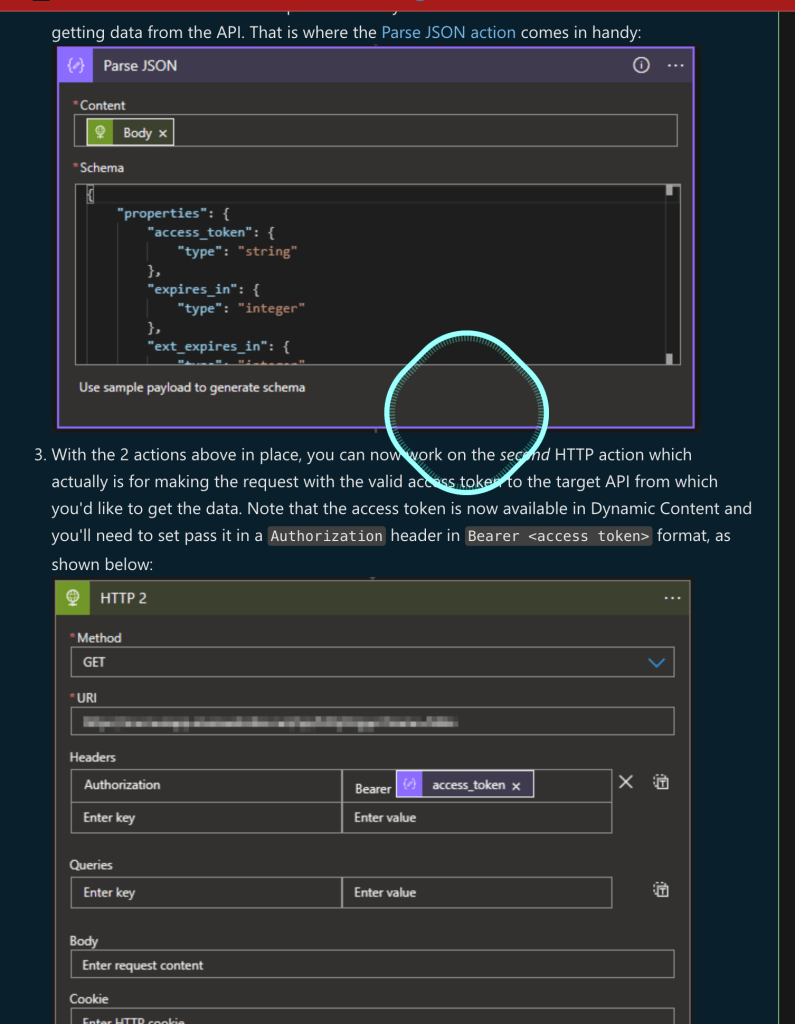Click the HTTP 2 title text
This screenshot has width=795, height=1024.
point(123,598)
